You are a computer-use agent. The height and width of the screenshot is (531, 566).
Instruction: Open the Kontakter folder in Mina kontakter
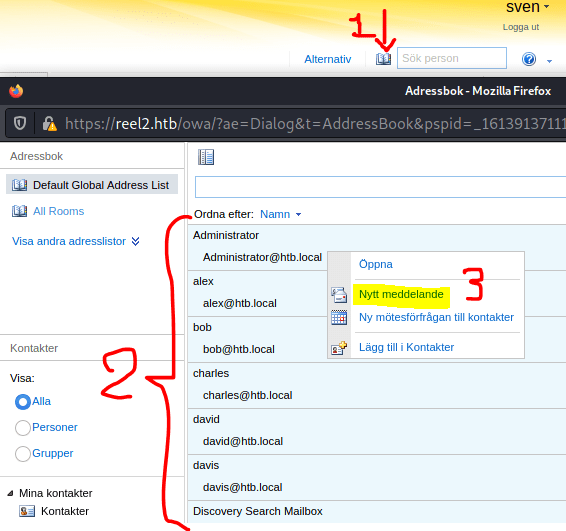pos(65,511)
